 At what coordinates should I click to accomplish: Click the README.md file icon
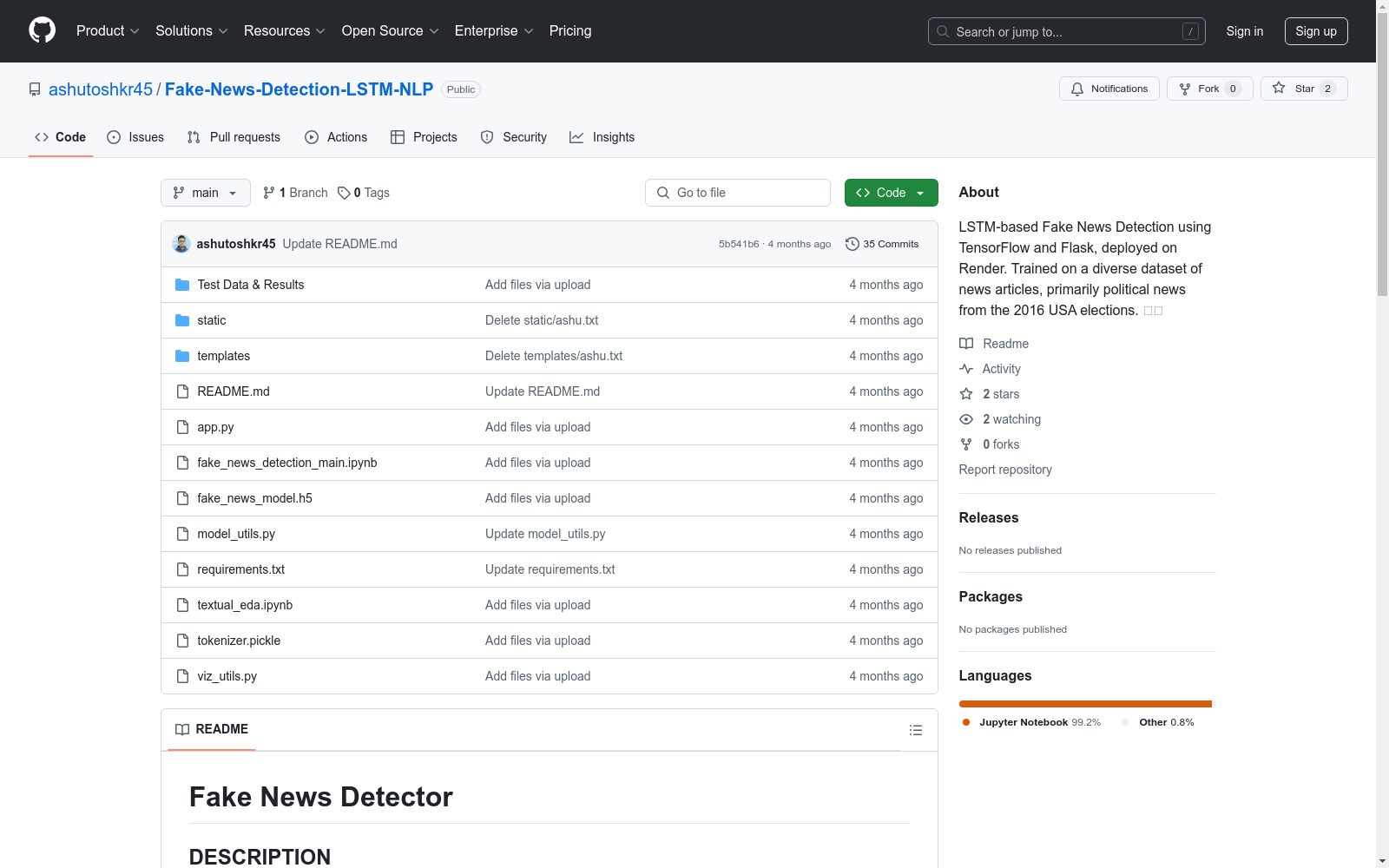coord(182,391)
